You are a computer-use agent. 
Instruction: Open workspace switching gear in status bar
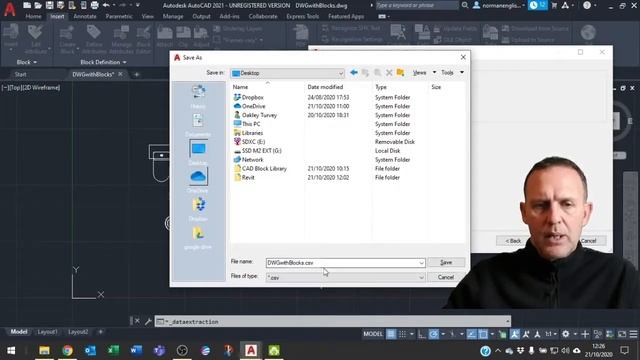tap(565, 334)
